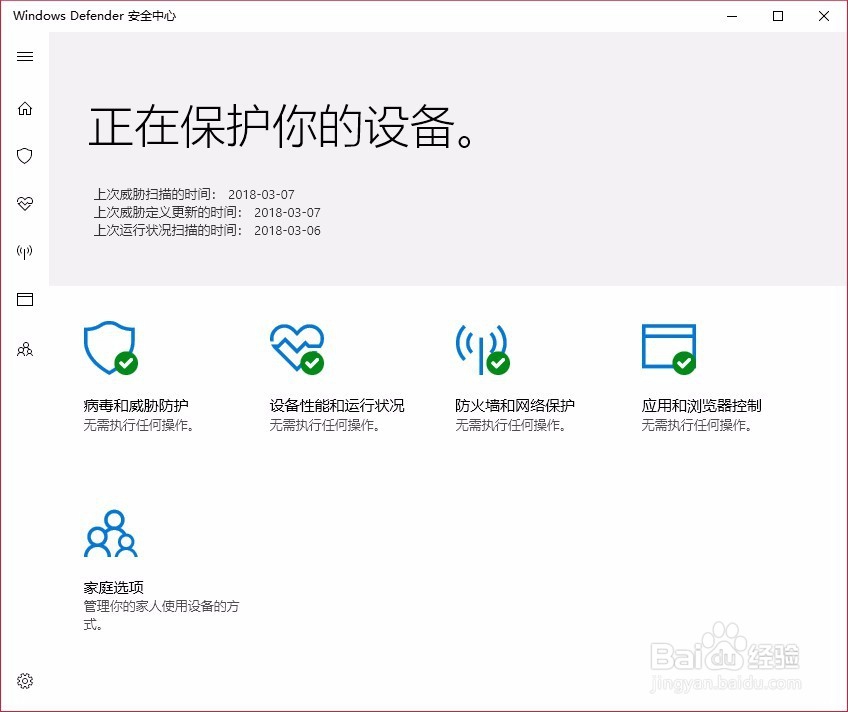This screenshot has height=712, width=848.
Task: Select the 上次威胁定义更新的时间 line
Action: point(207,212)
